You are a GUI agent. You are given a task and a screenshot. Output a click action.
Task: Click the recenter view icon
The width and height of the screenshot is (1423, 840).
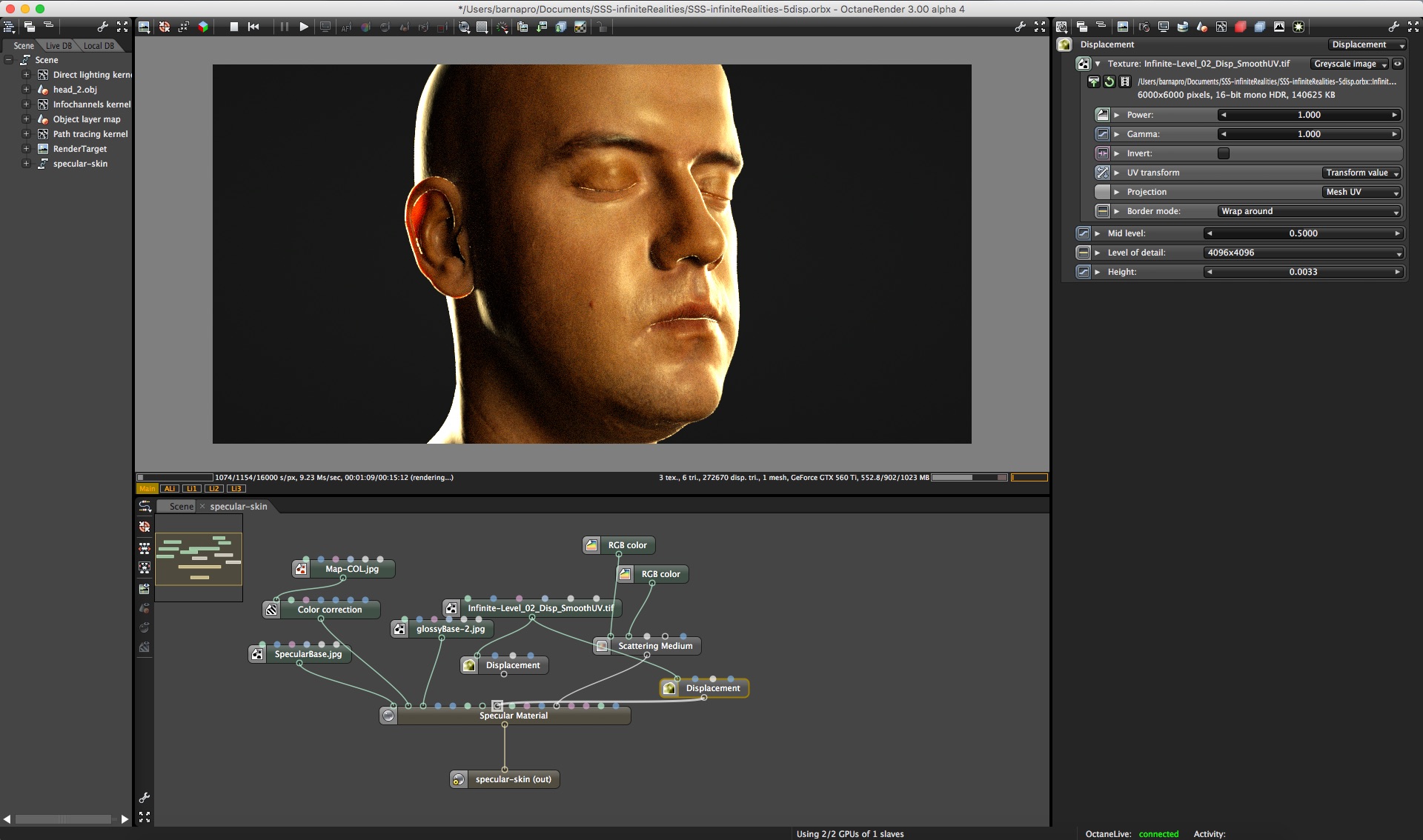[165, 27]
